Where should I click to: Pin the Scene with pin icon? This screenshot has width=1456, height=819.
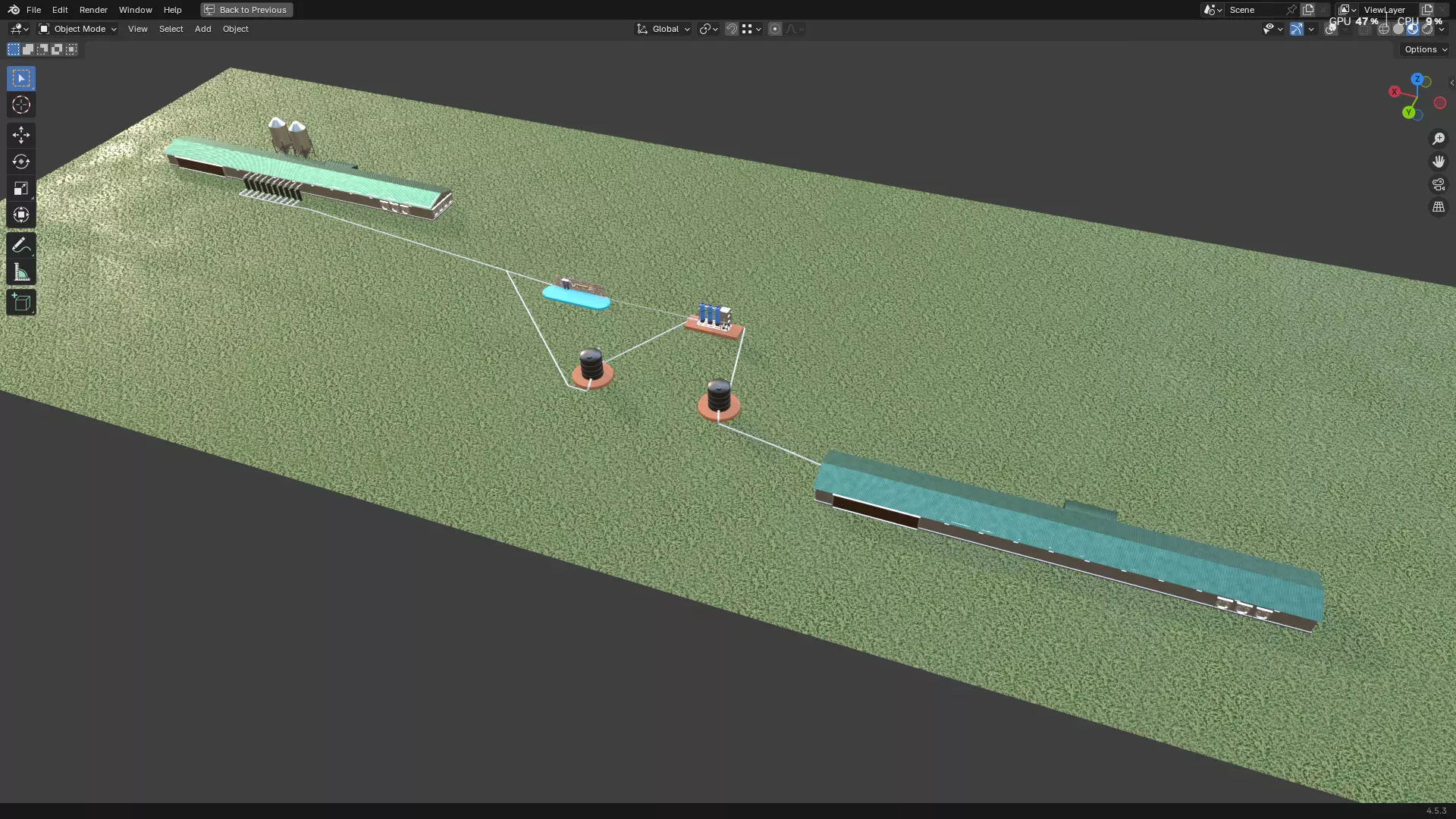tap(1291, 10)
